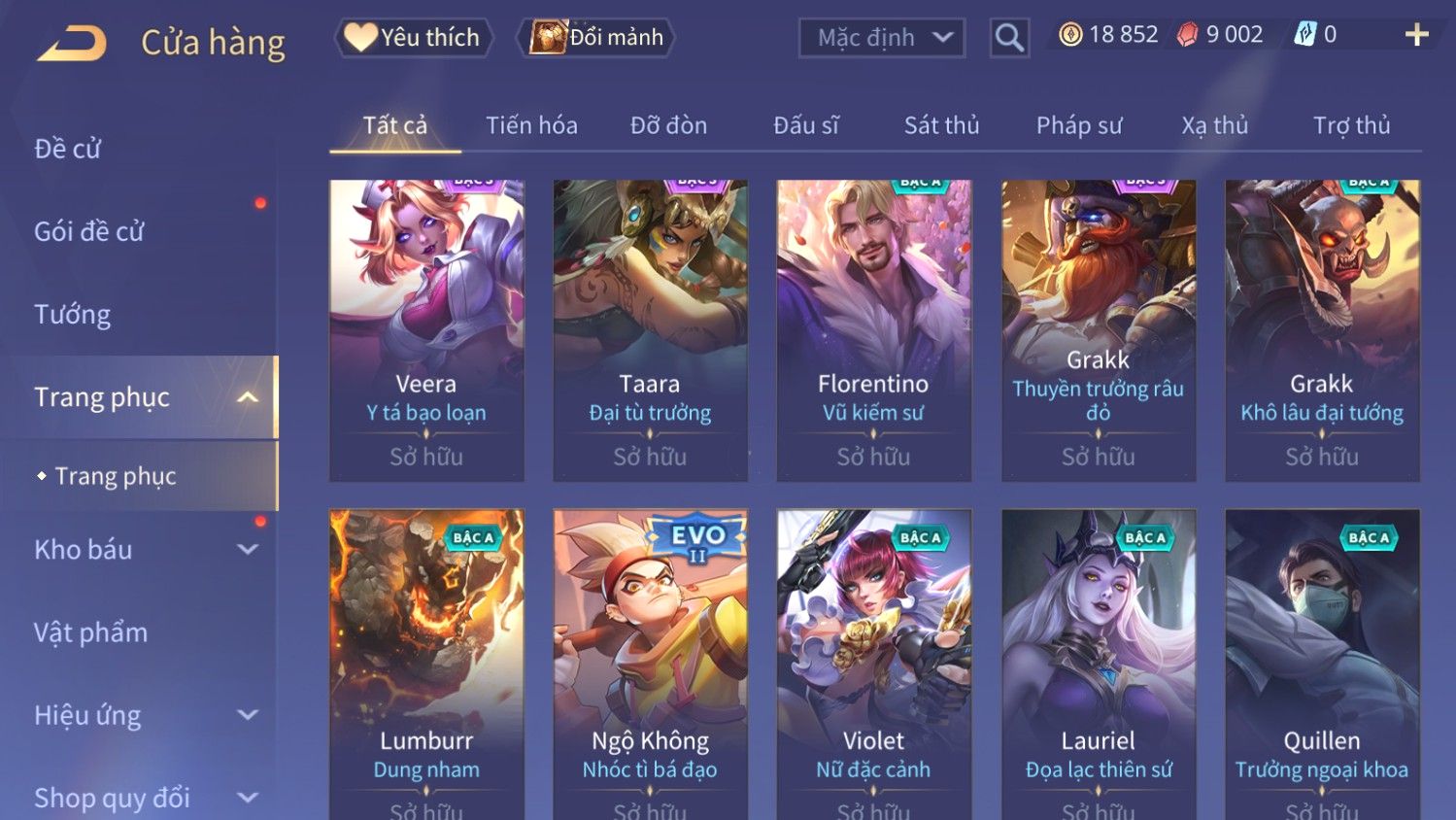The height and width of the screenshot is (820, 1456).
Task: Tap the blue voucher currency icon
Action: [x=1304, y=35]
